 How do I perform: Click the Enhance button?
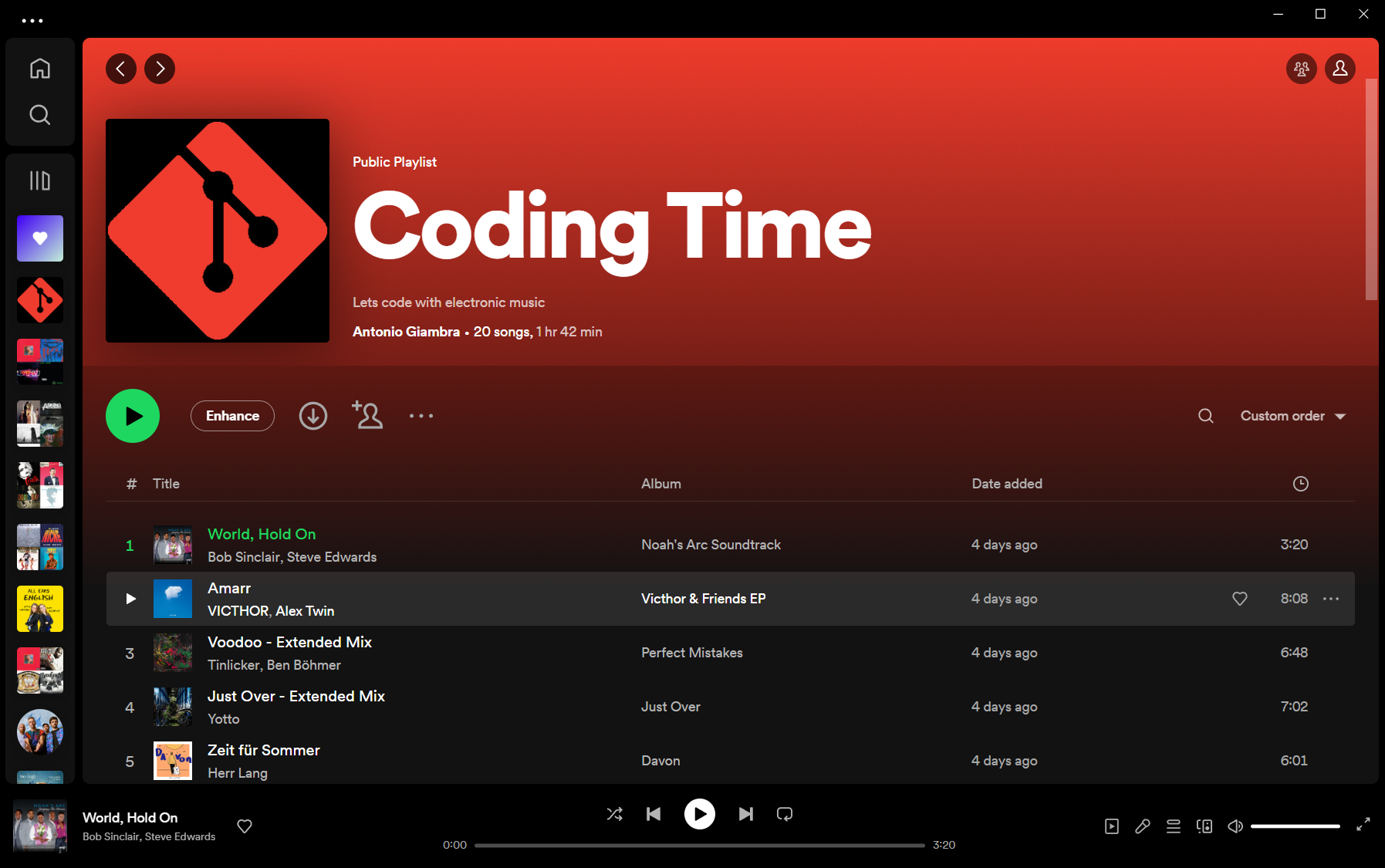point(232,416)
